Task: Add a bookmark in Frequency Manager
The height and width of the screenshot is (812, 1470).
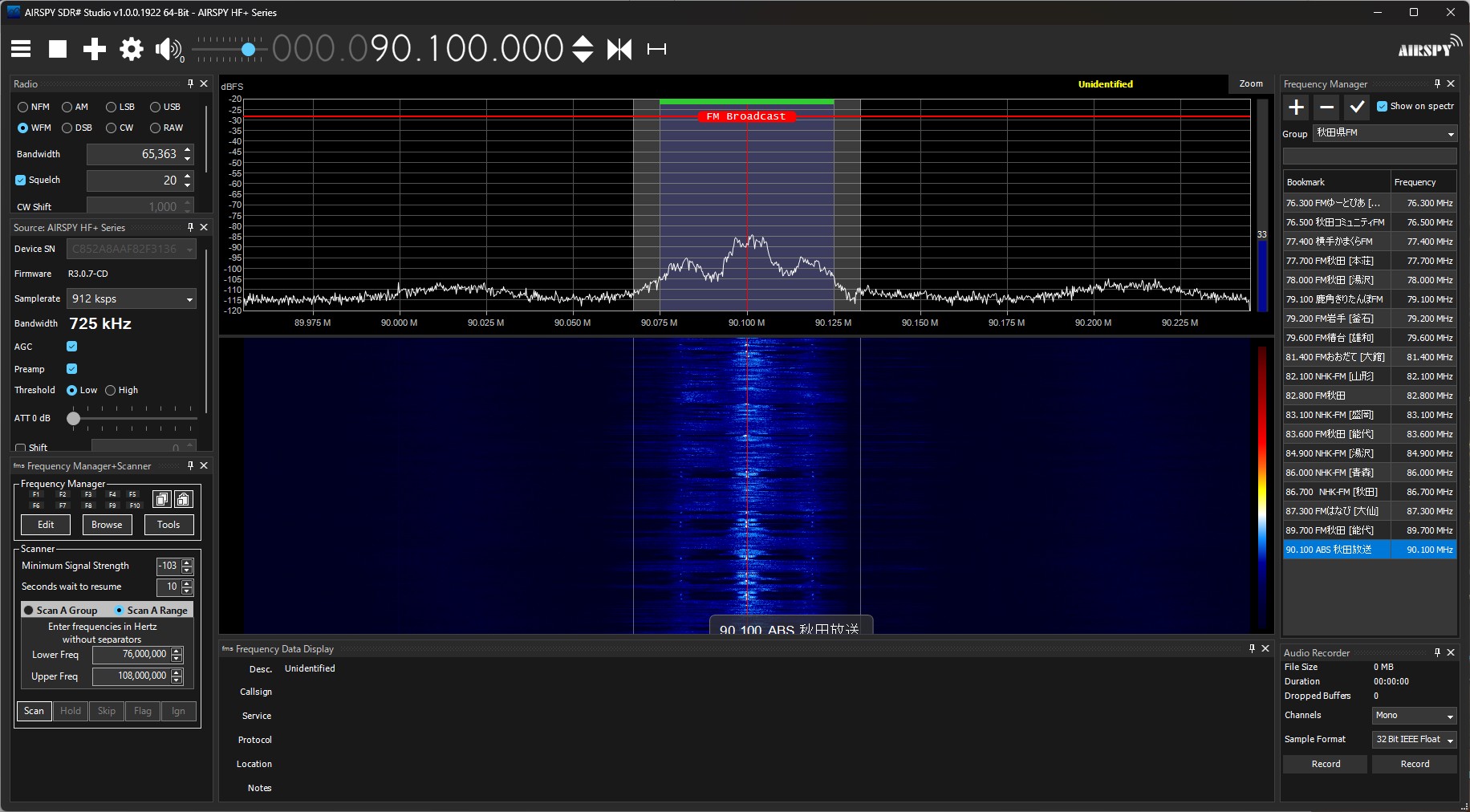Action: (1297, 107)
